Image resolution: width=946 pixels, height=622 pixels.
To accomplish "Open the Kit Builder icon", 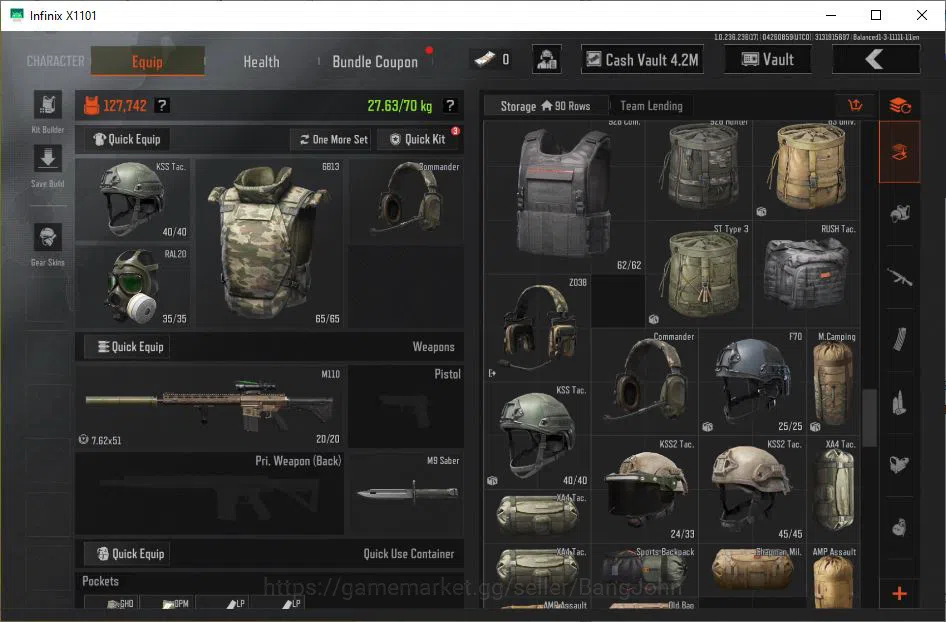I will (x=48, y=106).
